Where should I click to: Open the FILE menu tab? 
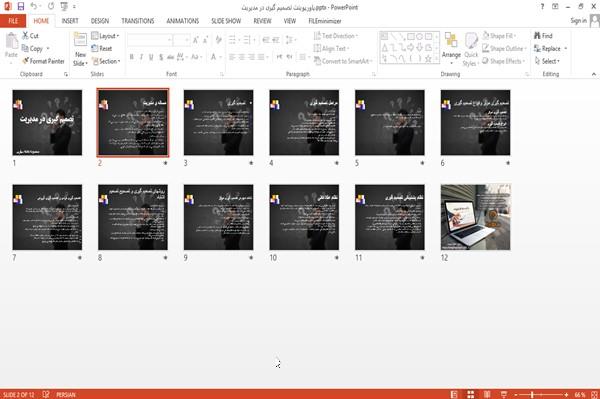click(x=13, y=21)
